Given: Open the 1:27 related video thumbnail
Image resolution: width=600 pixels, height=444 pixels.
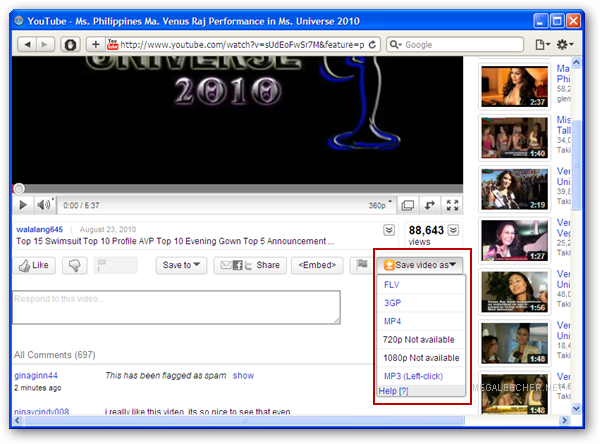Looking at the screenshot, I should tap(515, 240).
